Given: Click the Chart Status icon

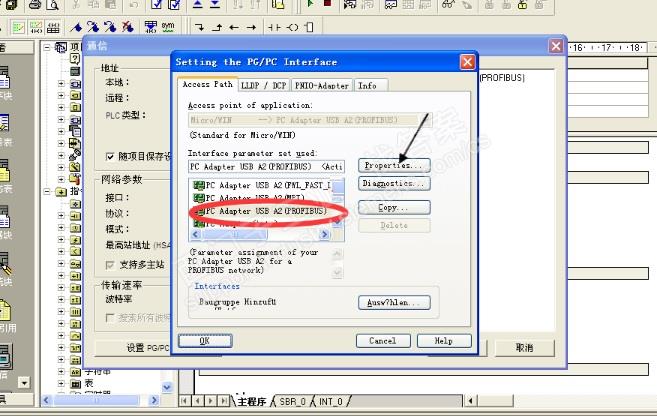Looking at the screenshot, I should coord(391,5).
